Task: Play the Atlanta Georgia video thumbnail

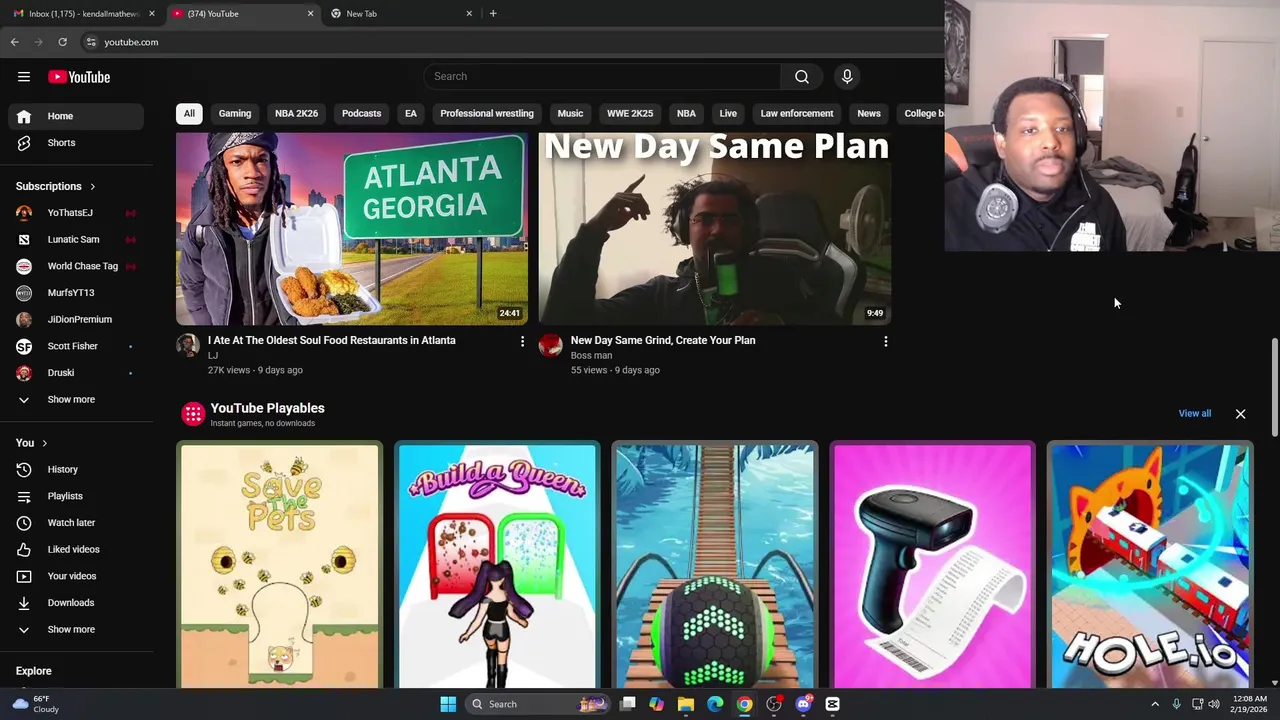Action: [352, 229]
